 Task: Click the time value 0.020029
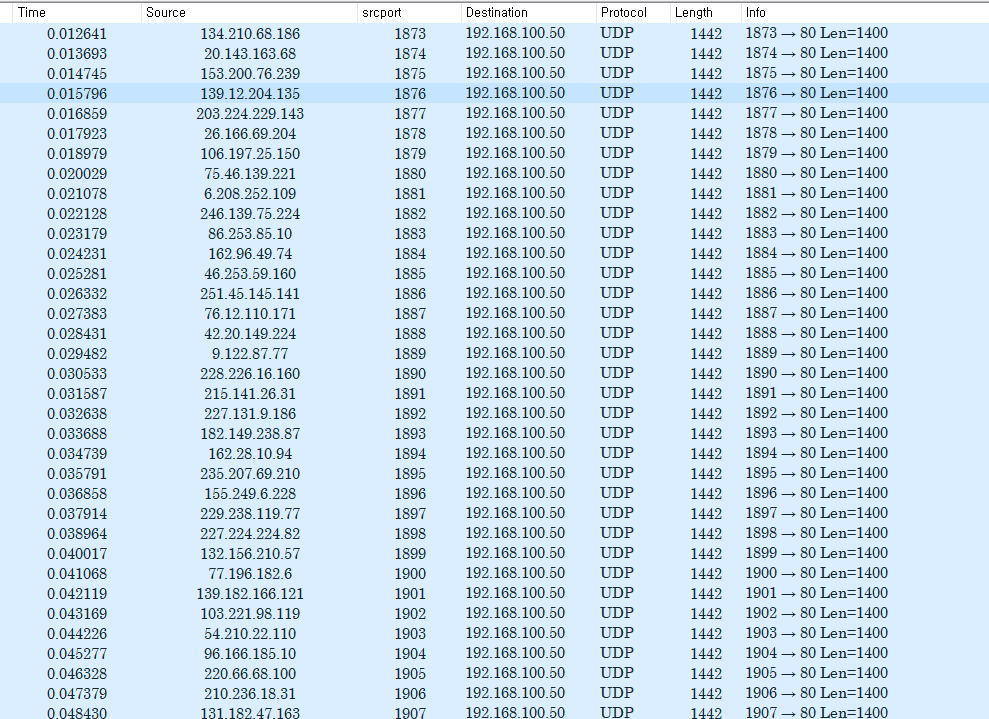coord(77,174)
